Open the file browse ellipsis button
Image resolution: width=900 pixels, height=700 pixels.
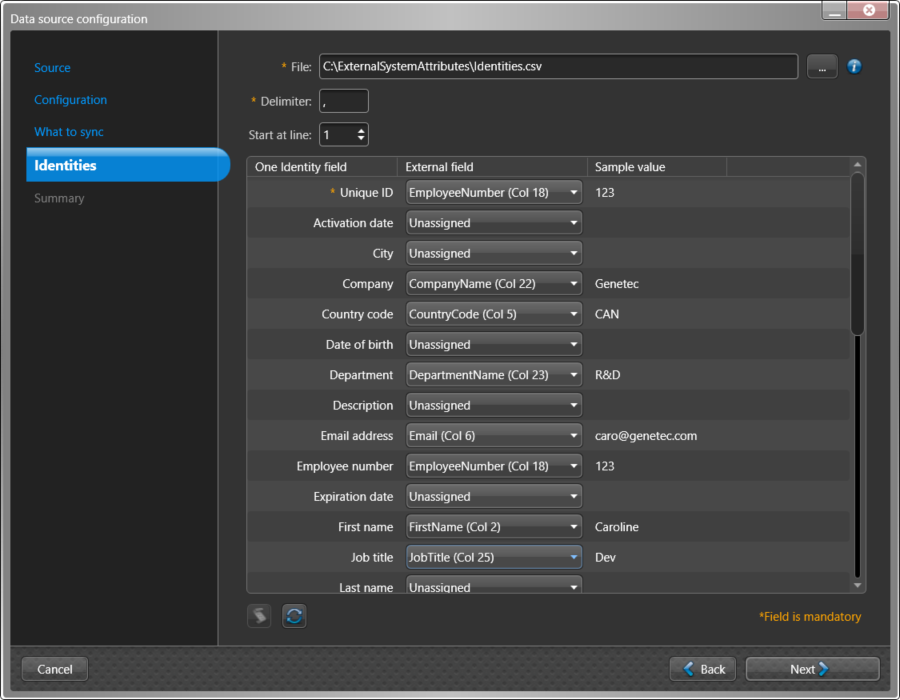click(821, 67)
